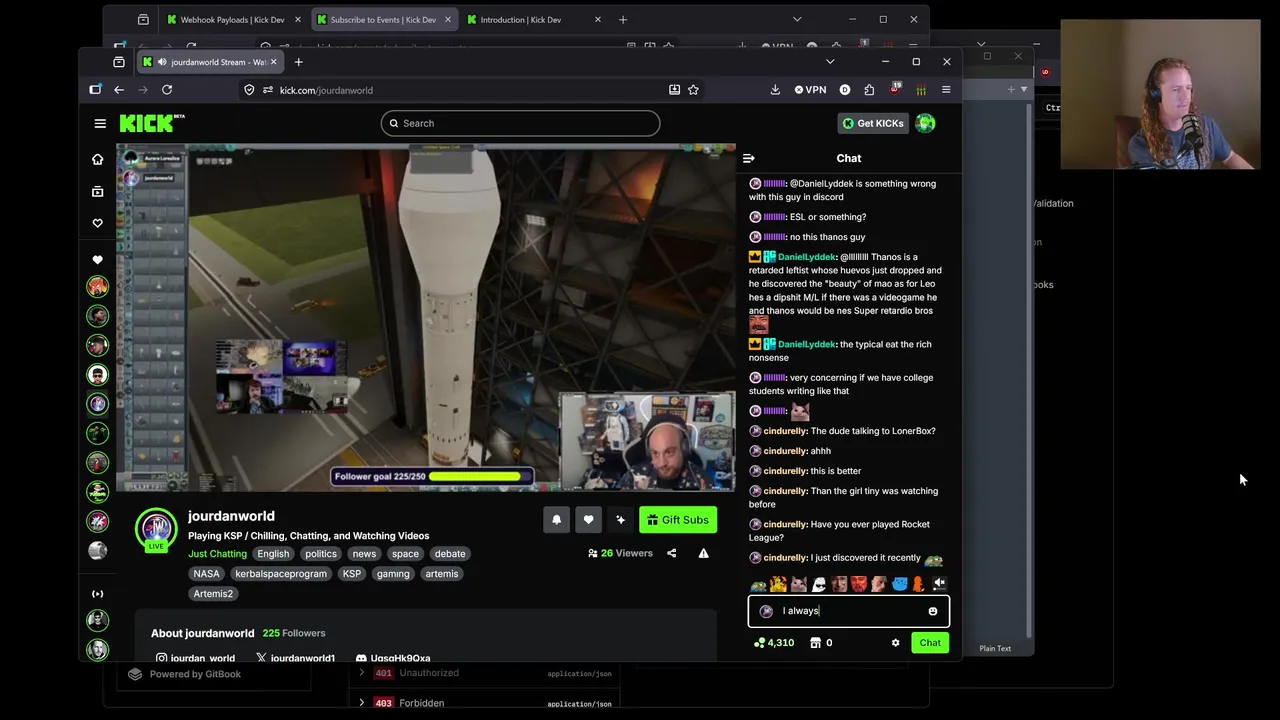Collapse the chat panel with arrow icon
The width and height of the screenshot is (1280, 720).
tap(749, 158)
